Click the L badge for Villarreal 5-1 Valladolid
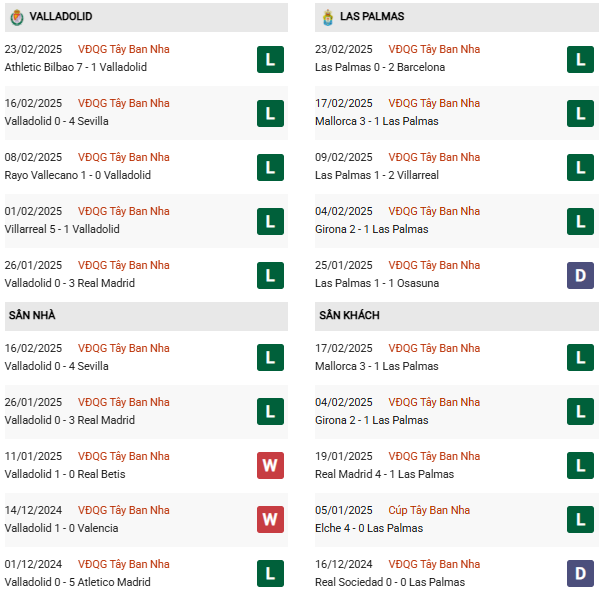The image size is (600, 594). (x=269, y=222)
